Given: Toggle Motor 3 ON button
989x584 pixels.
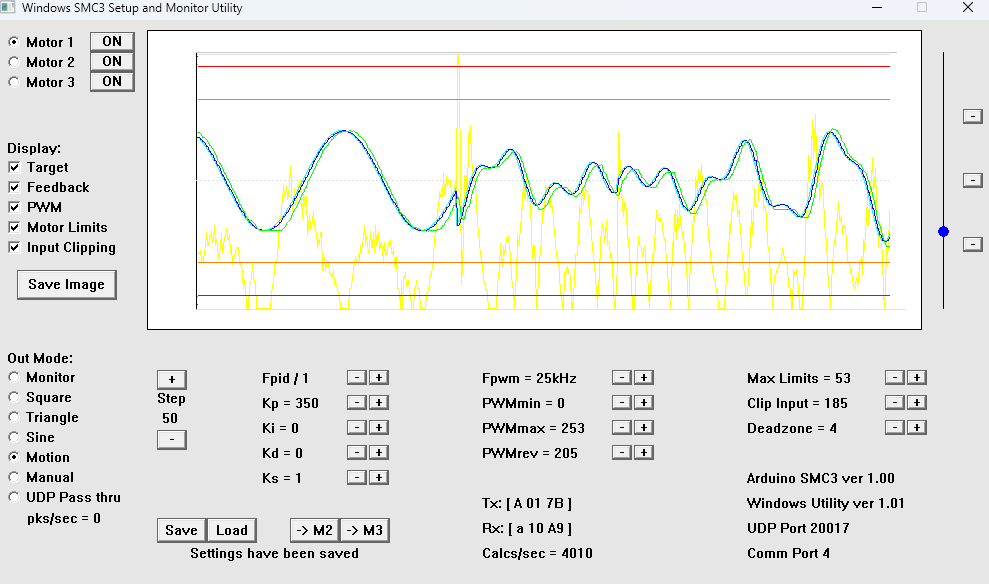Looking at the screenshot, I should [112, 82].
